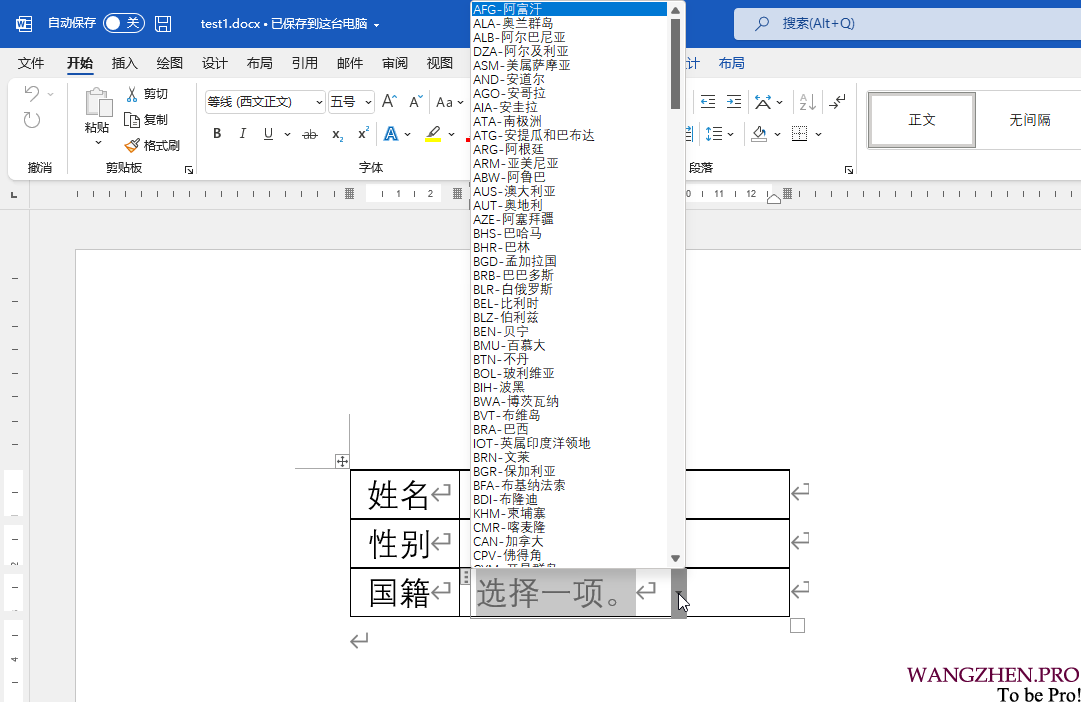Apply the 无间隔 style
The image size is (1081, 702).
[x=1029, y=120]
